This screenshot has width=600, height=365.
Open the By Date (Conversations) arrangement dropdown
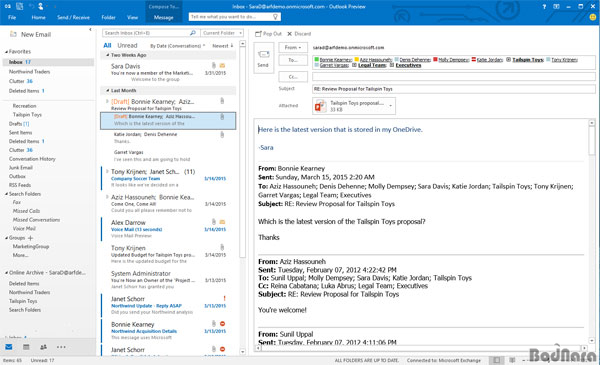tap(178, 46)
